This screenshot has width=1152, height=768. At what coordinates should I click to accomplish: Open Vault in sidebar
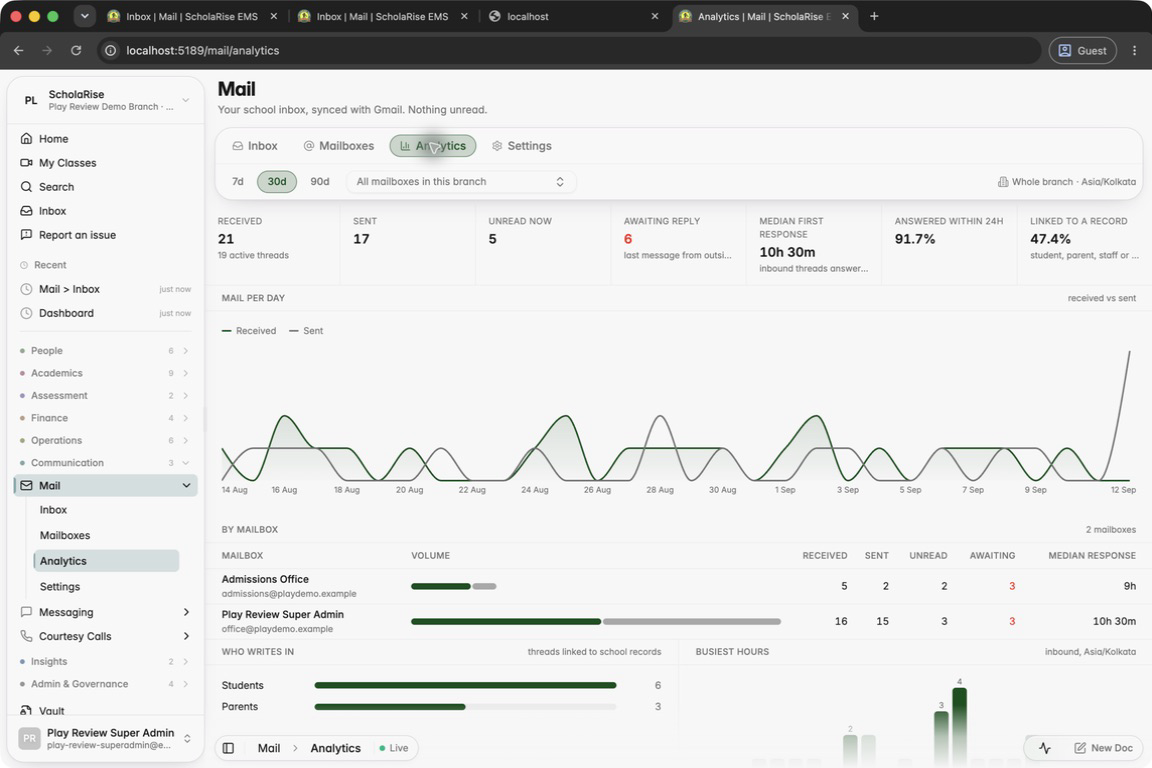pos(51,710)
